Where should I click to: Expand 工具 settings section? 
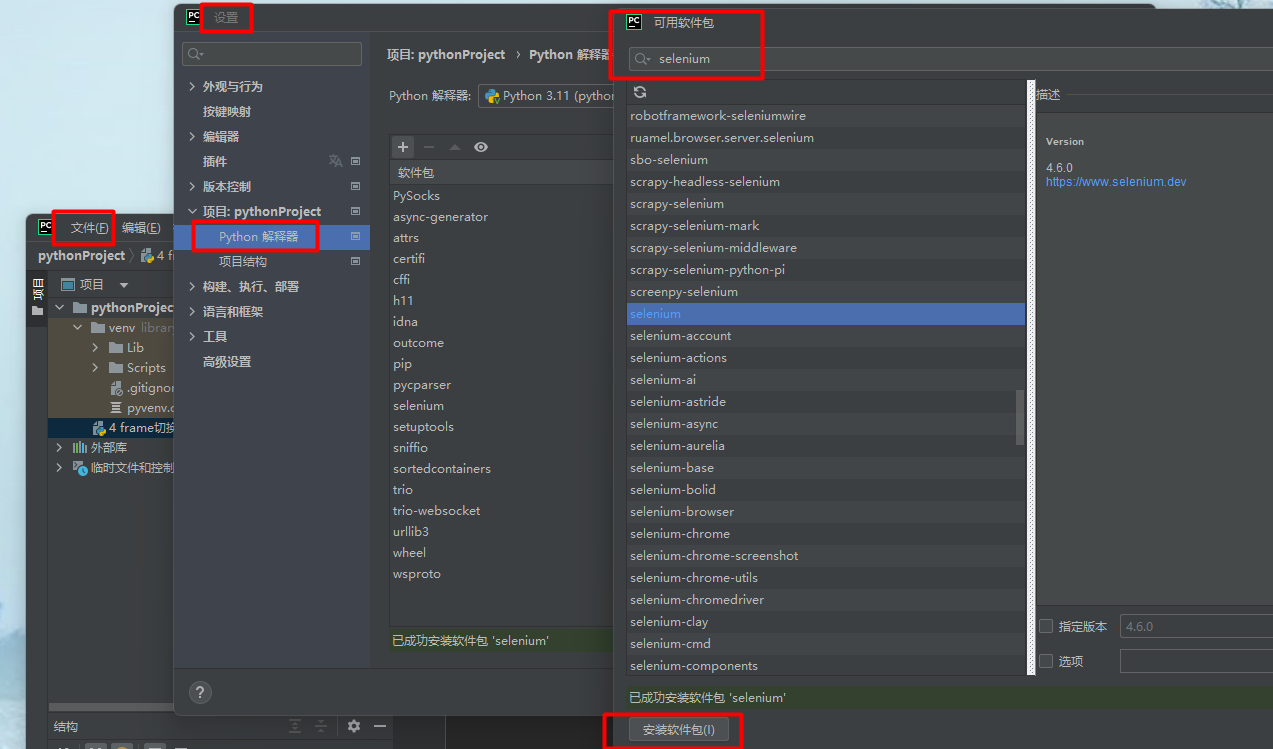192,336
